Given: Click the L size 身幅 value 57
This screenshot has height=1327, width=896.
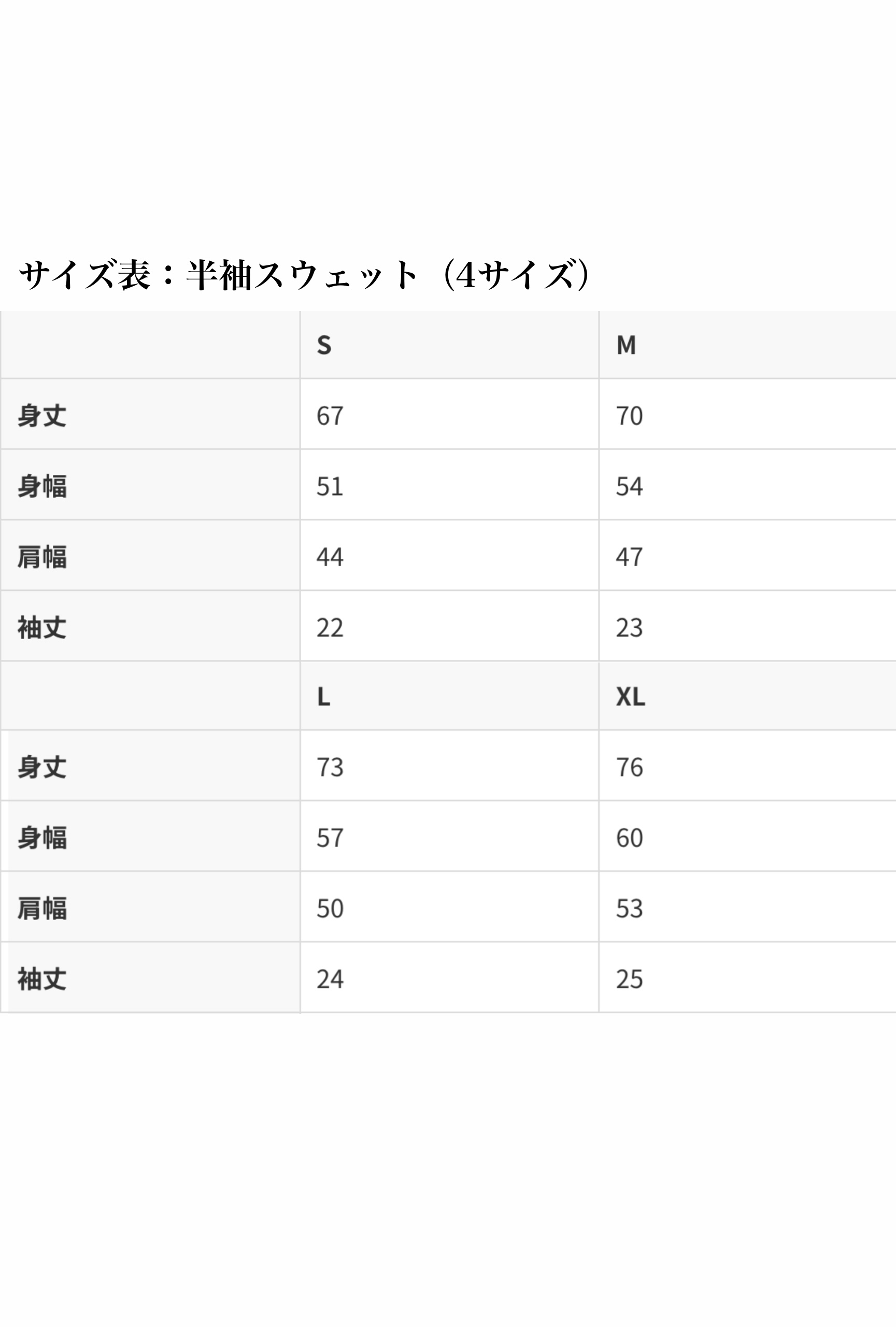Looking at the screenshot, I should [x=330, y=838].
